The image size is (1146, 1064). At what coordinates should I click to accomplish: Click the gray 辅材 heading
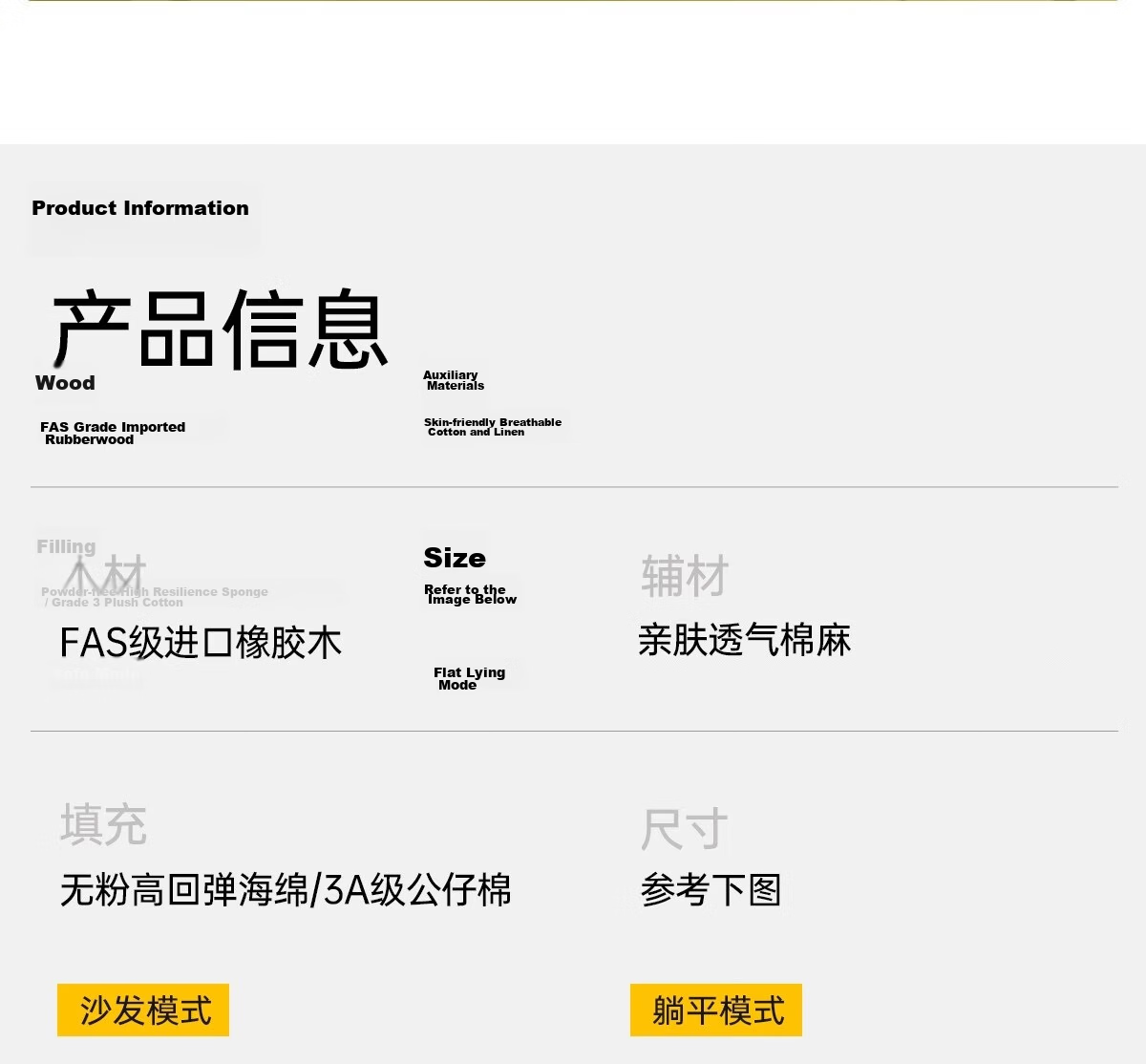pyautogui.click(x=685, y=576)
